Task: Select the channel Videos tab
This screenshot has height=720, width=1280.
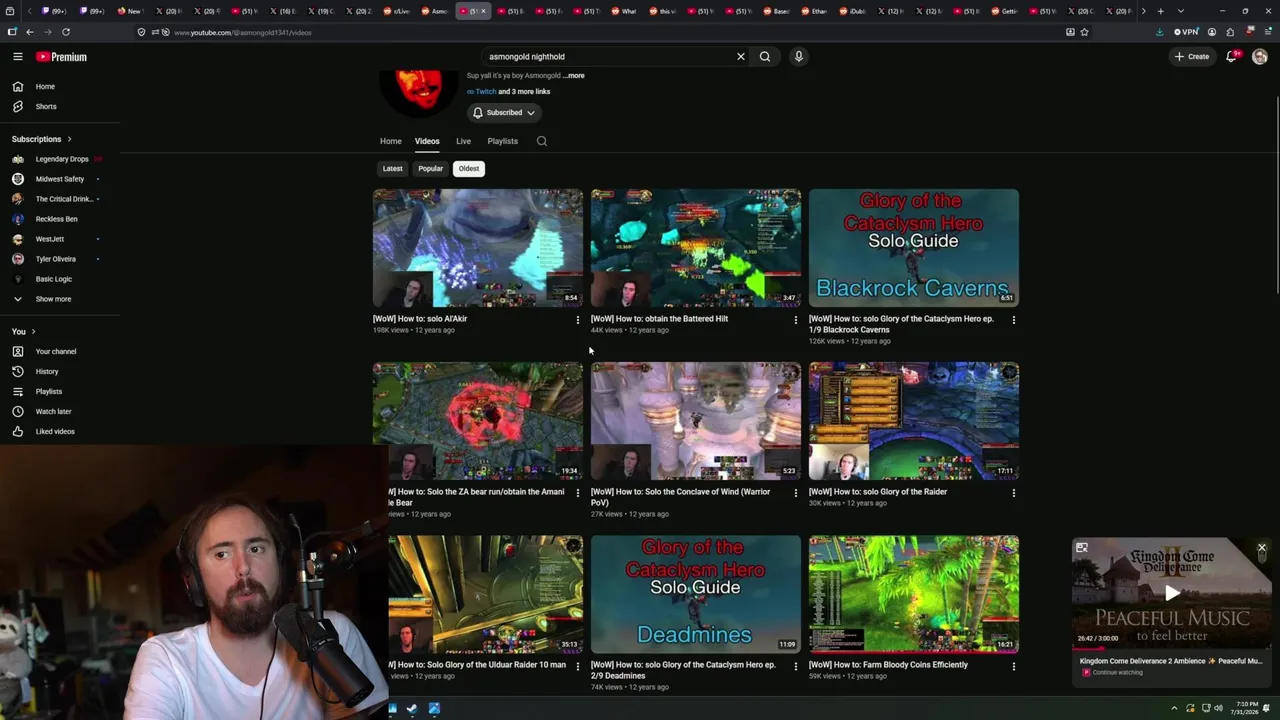Action: [x=427, y=141]
